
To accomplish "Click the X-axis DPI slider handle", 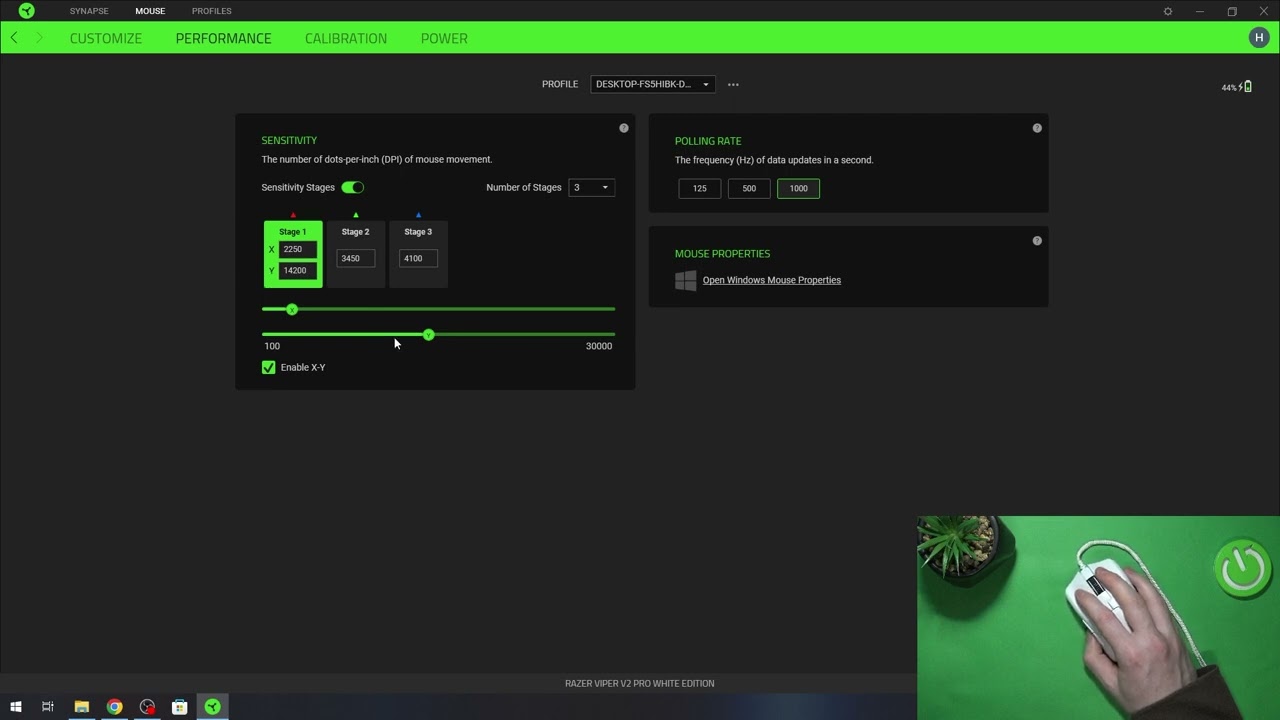I will click(x=292, y=309).
